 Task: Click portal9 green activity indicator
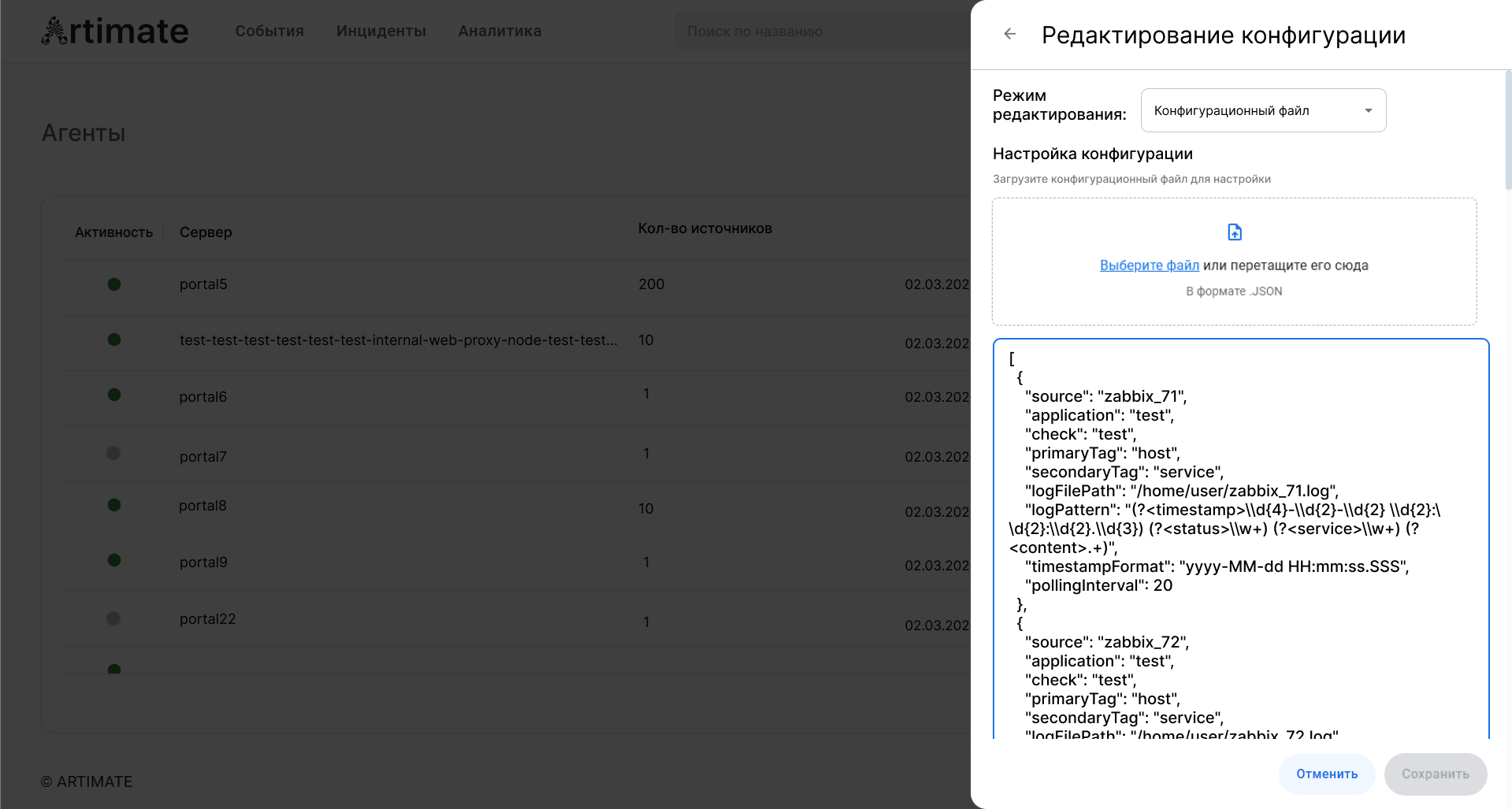[x=114, y=560]
